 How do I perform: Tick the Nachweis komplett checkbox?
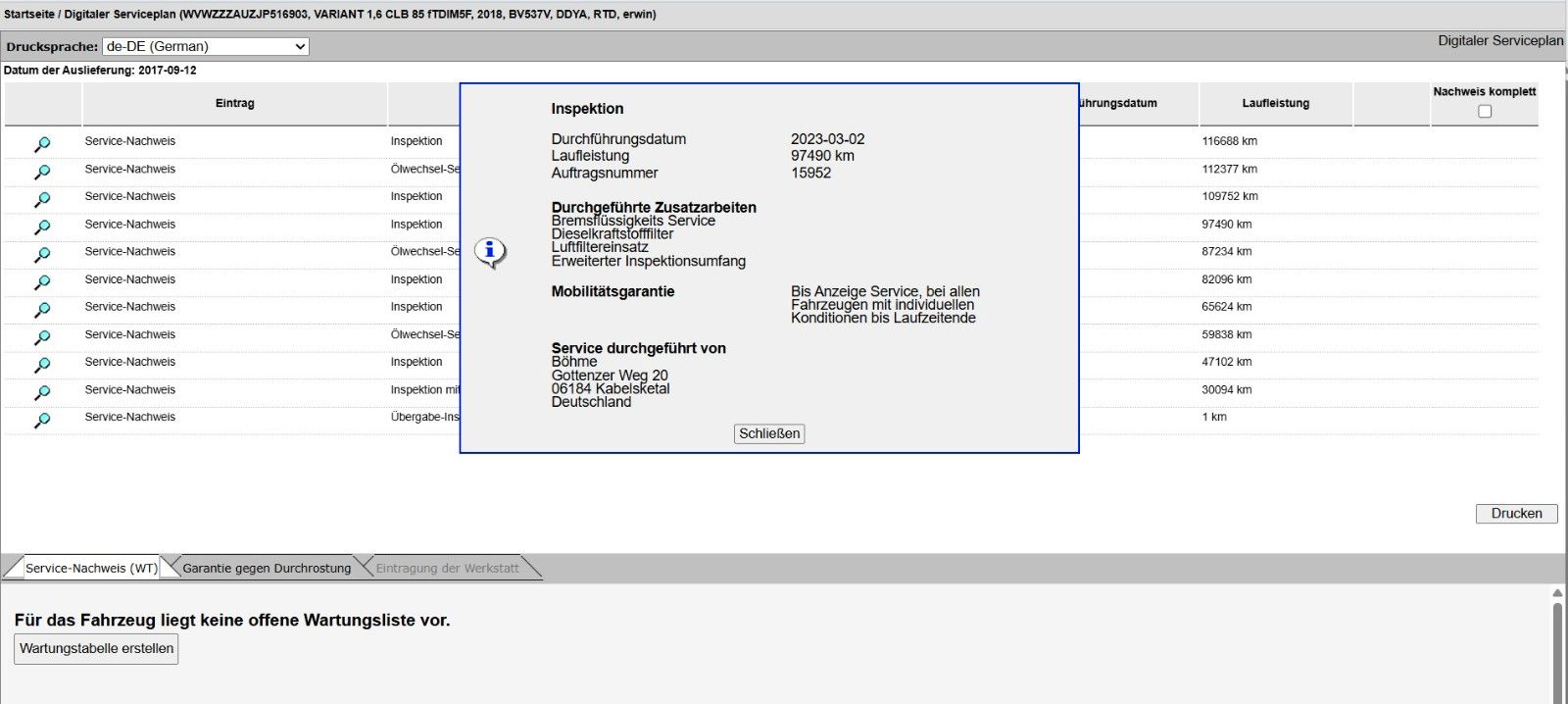click(1485, 111)
